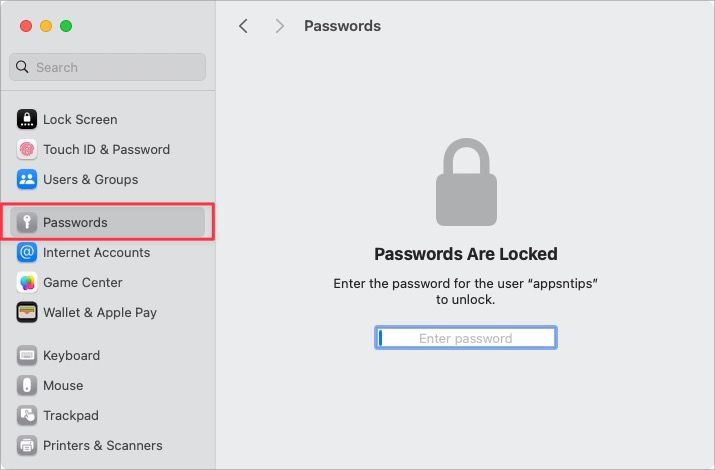Select the Mouse settings icon
Screen dimensions: 715x470
[x=27, y=386]
